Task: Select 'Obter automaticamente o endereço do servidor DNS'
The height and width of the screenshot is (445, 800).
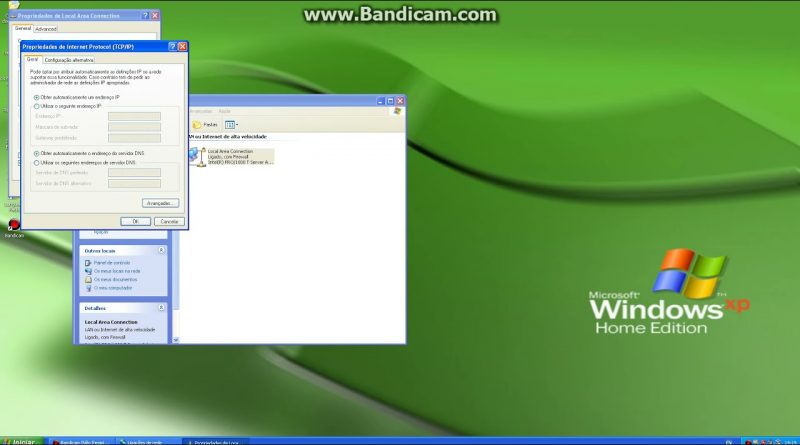Action: coord(36,153)
